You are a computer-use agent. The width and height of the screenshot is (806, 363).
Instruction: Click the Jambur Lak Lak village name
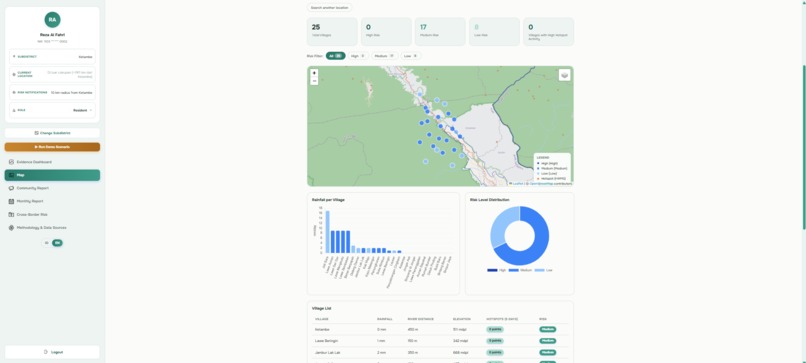coord(326,352)
